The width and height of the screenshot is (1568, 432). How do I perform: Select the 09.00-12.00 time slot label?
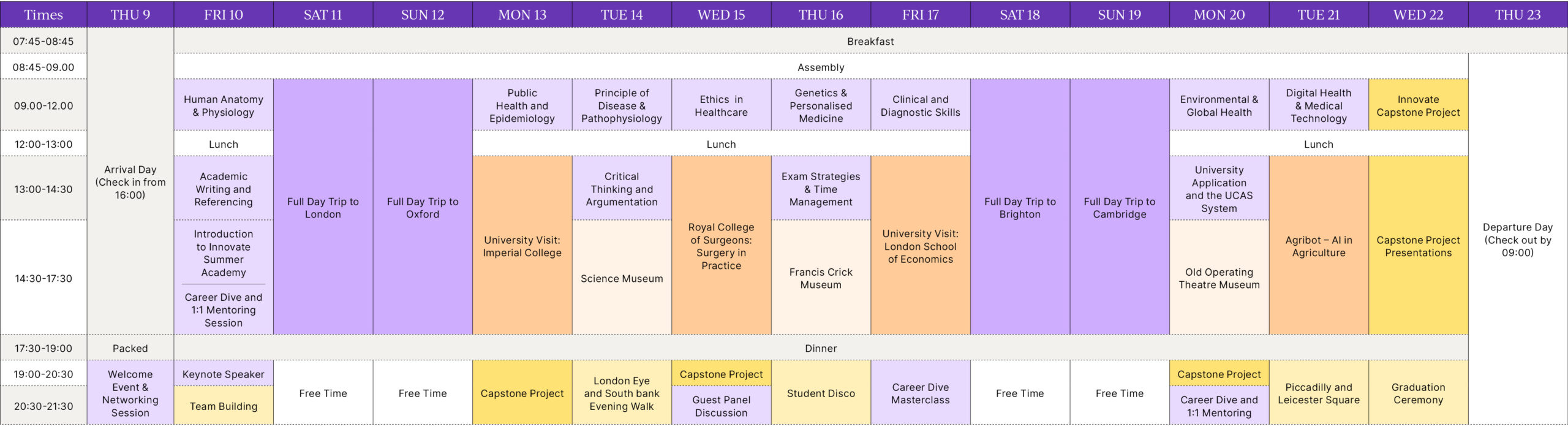pyautogui.click(x=43, y=105)
